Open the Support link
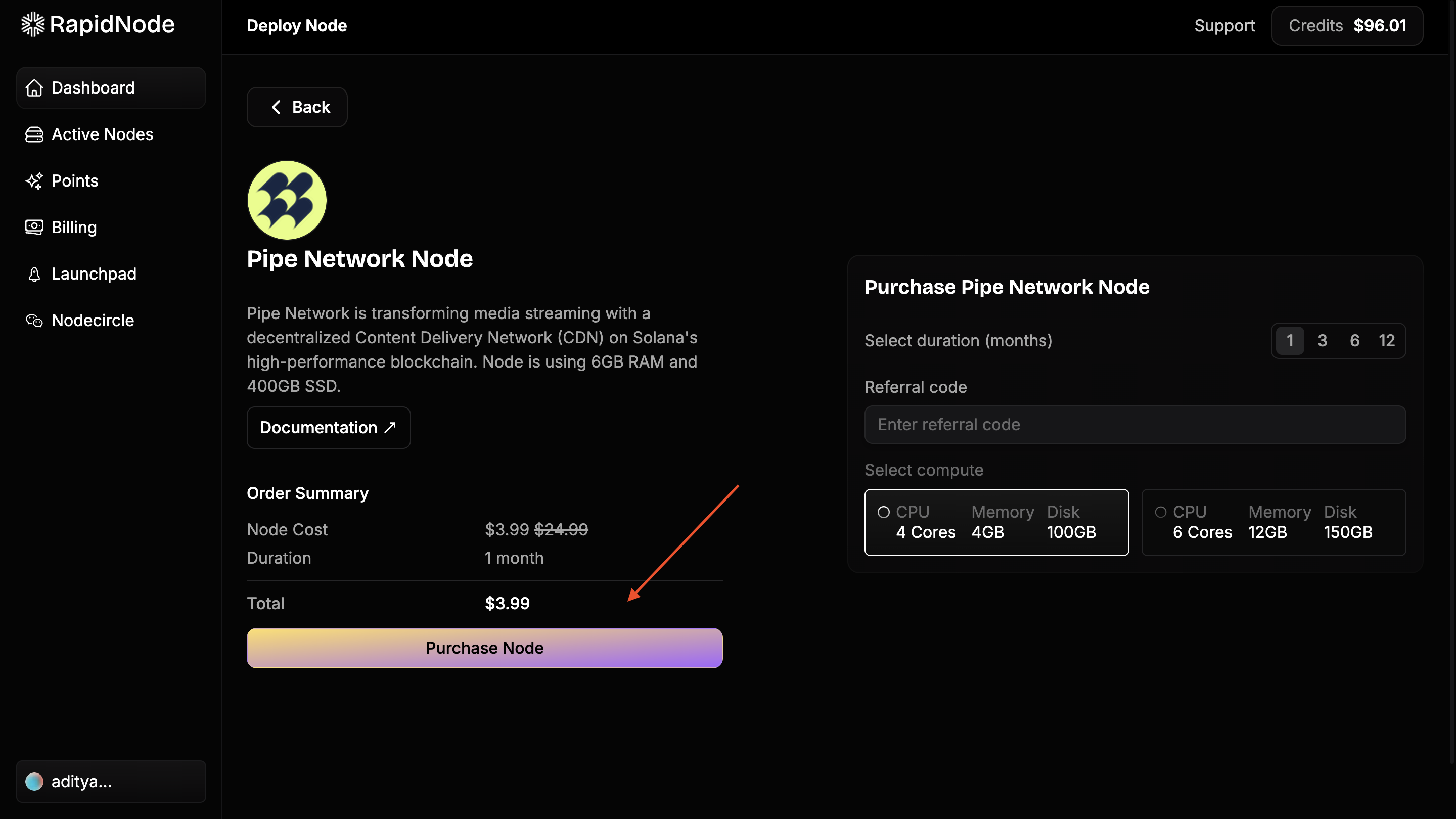Screen dimensions: 1456x819 pos(1224,26)
